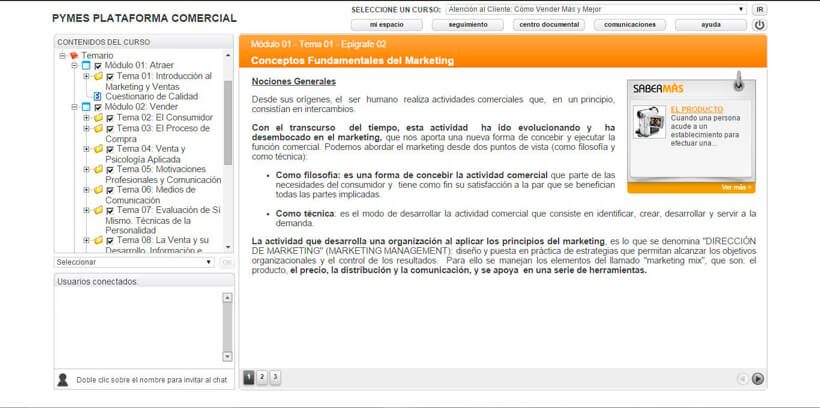
Task: Toggle the Tema 03 El Proceso checkbox
Action: coord(110,129)
